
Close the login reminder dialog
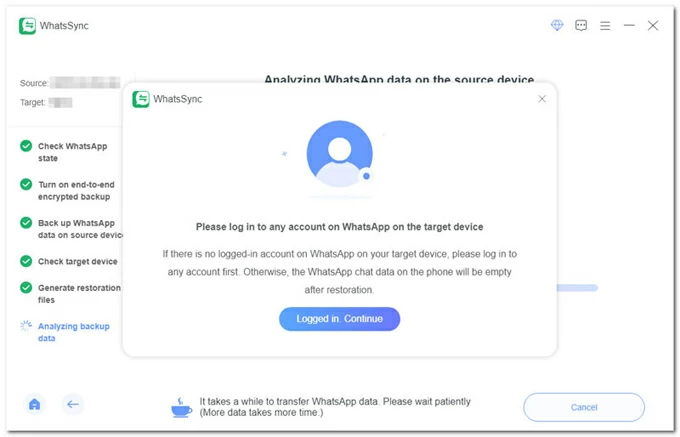[542, 99]
